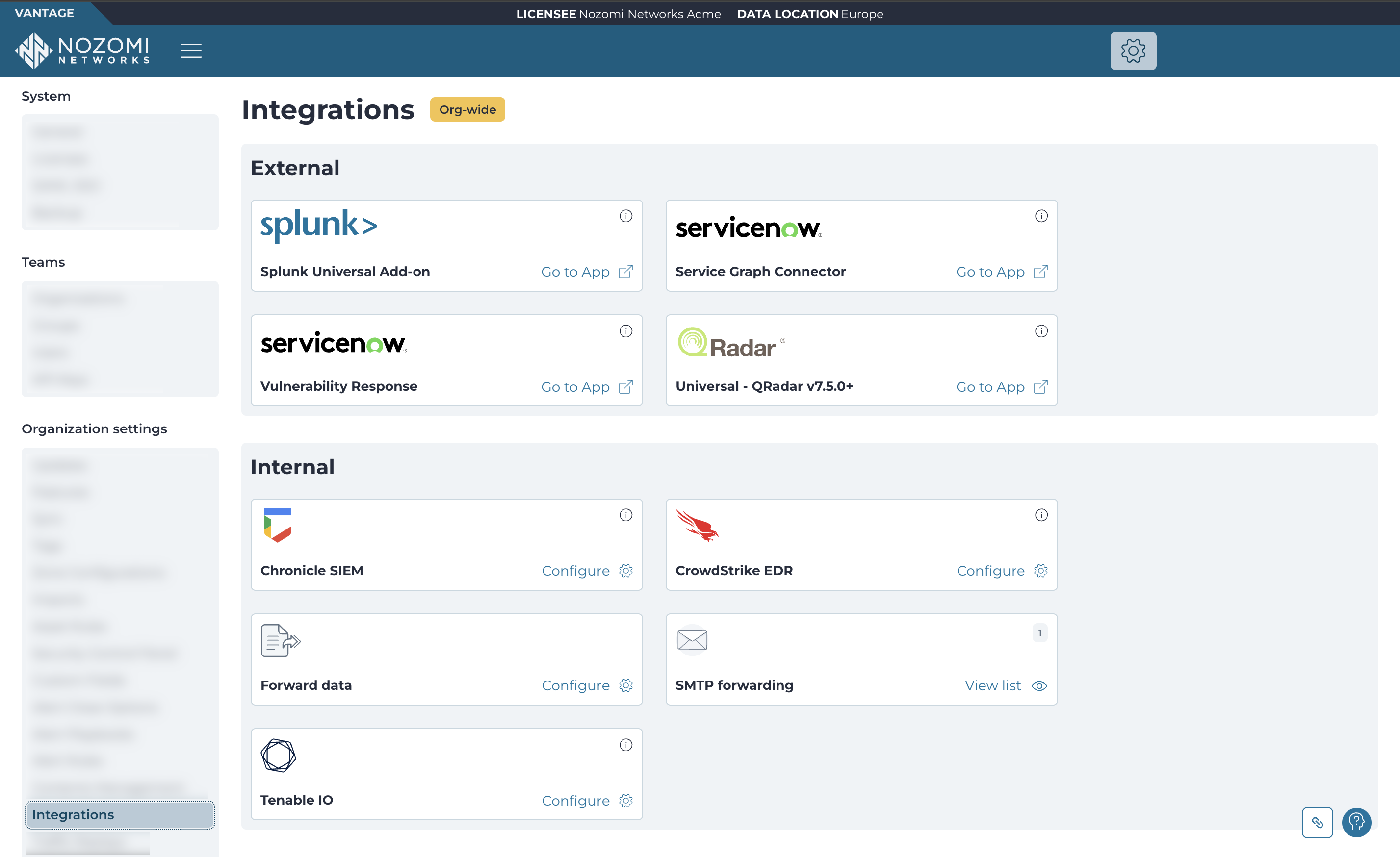The image size is (1400, 857).
Task: Go to App for Service Graph Connector
Action: 1002,272
